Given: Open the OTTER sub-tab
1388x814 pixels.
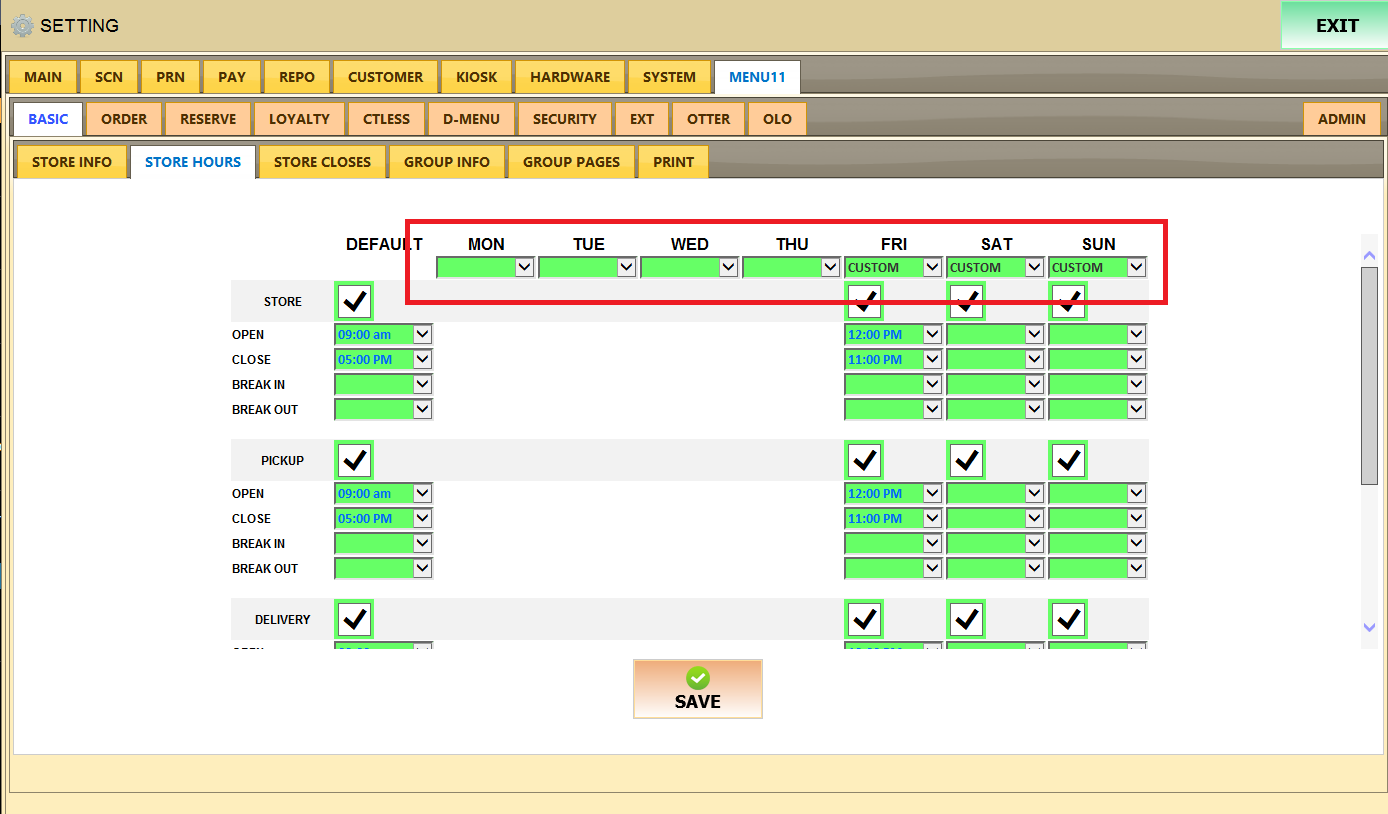Looking at the screenshot, I should click(x=708, y=119).
